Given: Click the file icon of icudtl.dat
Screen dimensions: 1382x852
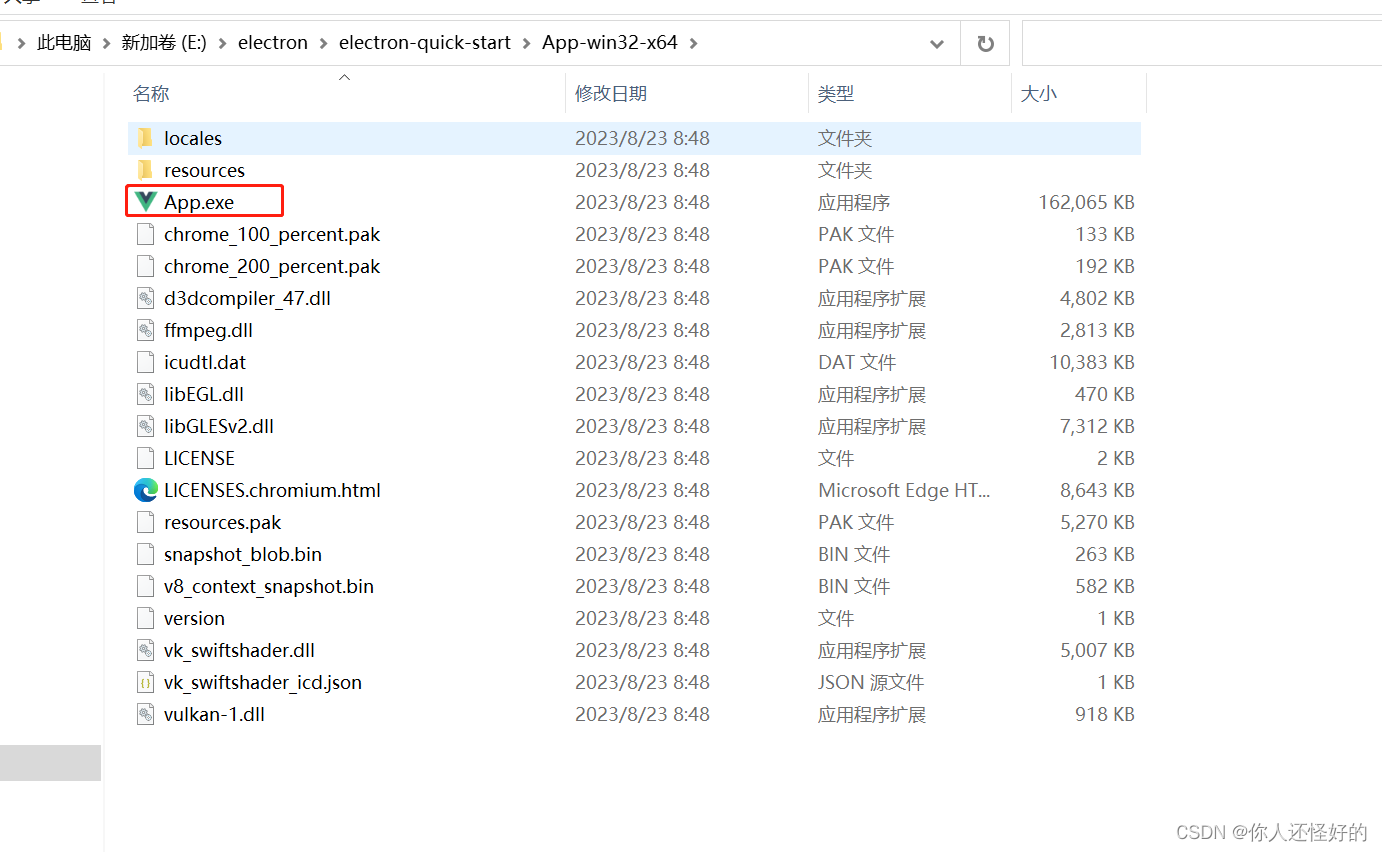Looking at the screenshot, I should point(146,362).
